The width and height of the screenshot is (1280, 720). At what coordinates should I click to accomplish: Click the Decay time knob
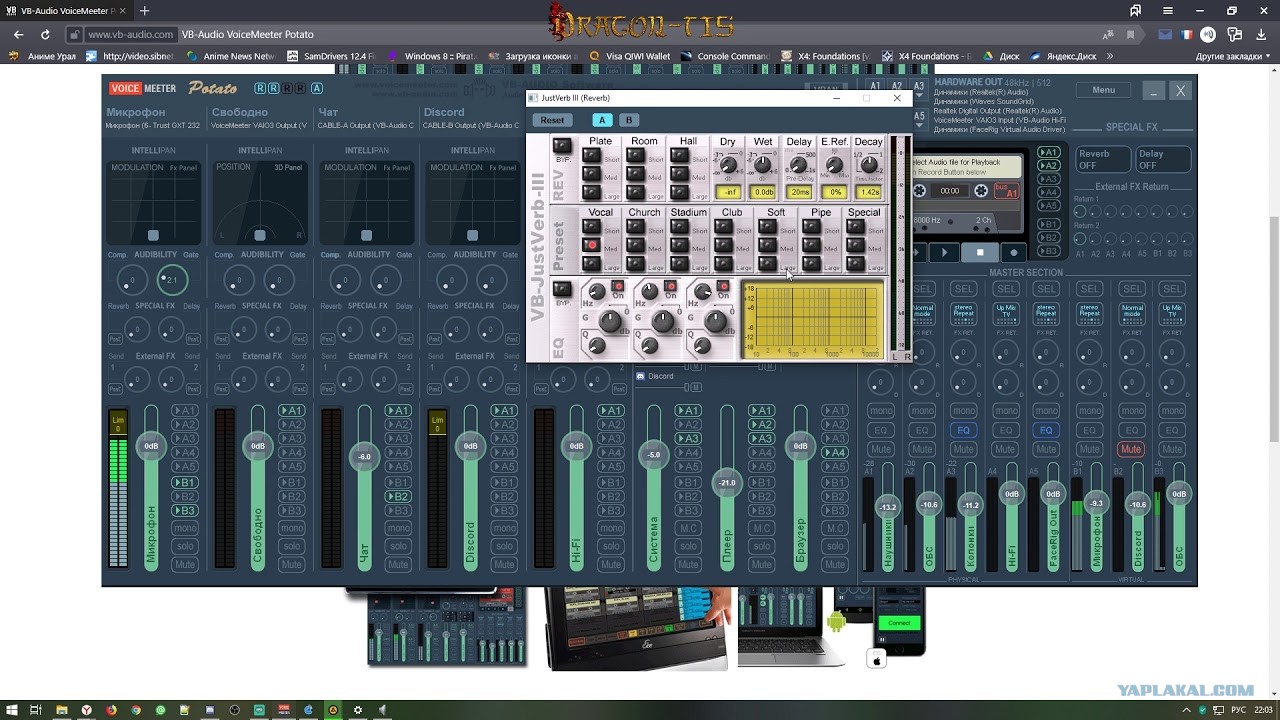point(869,165)
